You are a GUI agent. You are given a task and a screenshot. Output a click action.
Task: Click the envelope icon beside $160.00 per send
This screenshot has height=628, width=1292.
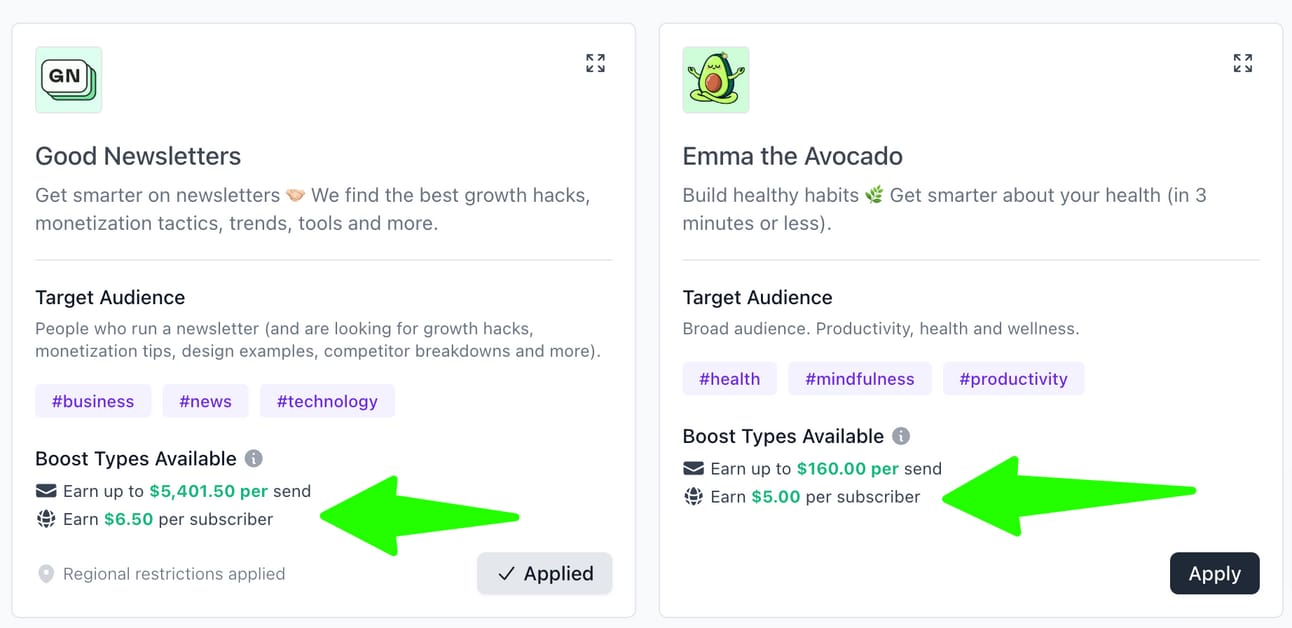tap(693, 469)
